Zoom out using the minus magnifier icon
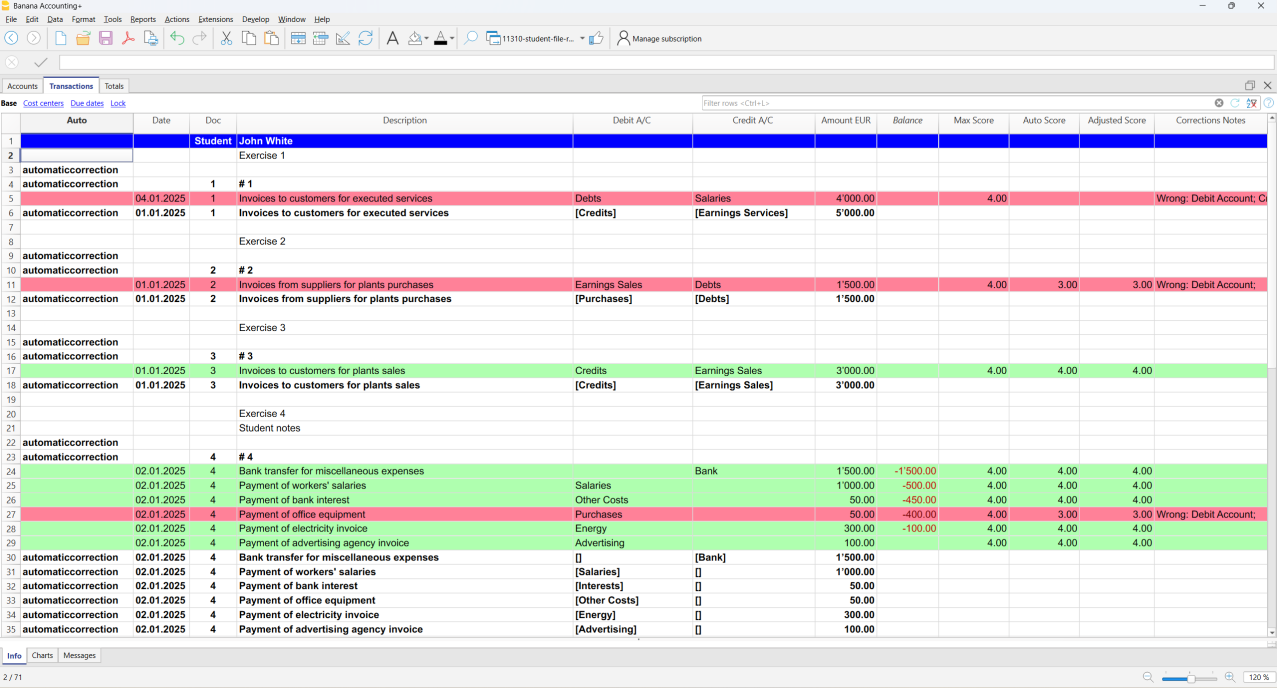This screenshot has height=688, width=1277. click(x=1148, y=677)
